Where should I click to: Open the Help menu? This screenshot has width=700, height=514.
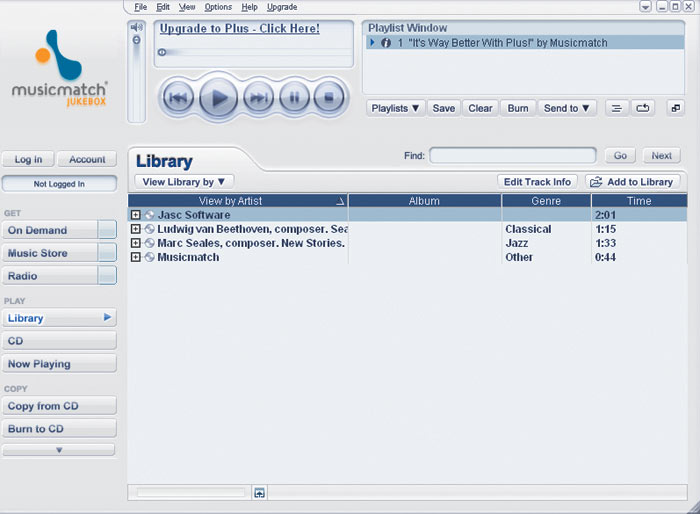pos(250,7)
